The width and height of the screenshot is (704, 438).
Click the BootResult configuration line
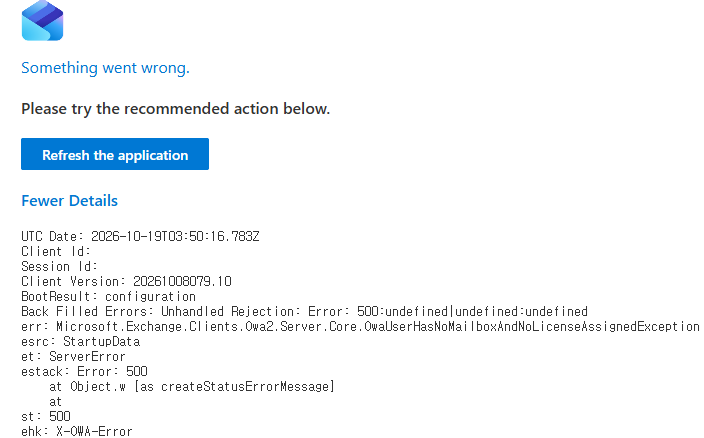pyautogui.click(x=108, y=297)
